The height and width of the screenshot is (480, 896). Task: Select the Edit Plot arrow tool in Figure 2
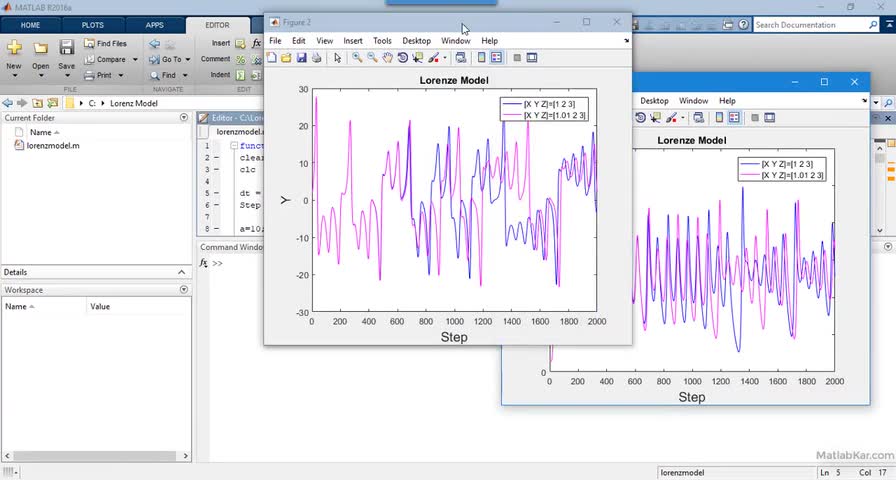337,58
